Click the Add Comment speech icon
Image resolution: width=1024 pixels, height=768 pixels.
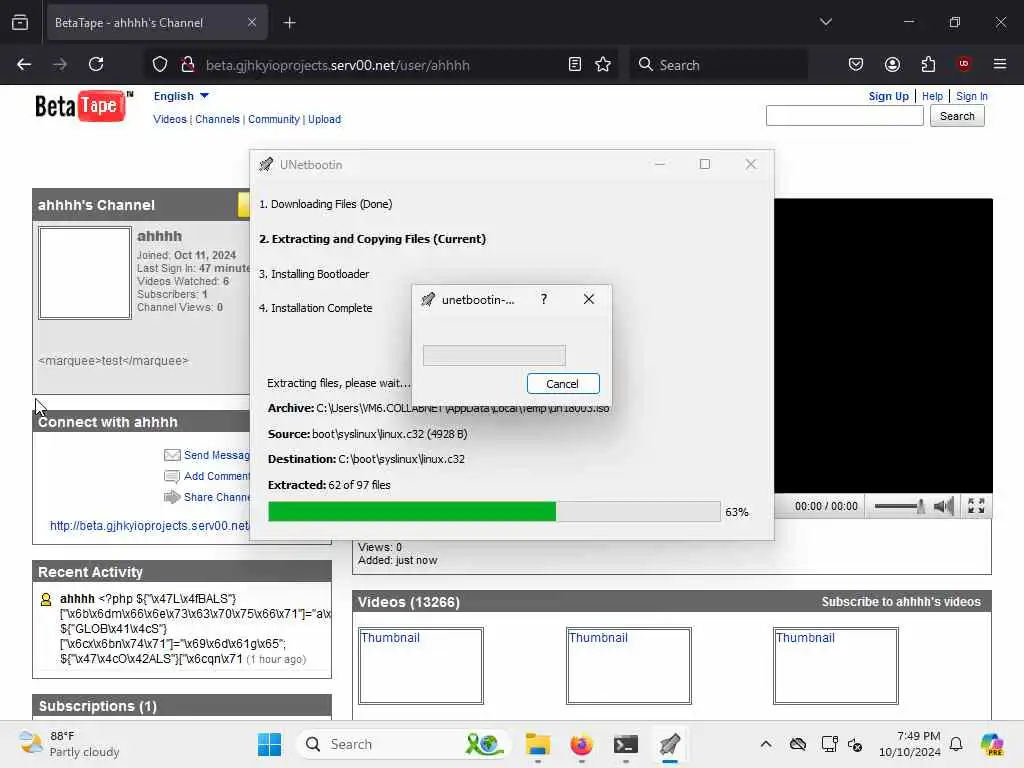[x=172, y=476]
